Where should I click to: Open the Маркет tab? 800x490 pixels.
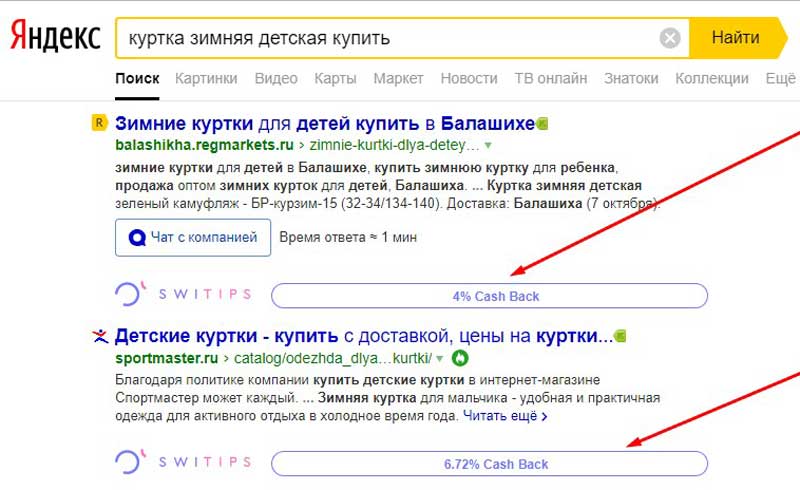(398, 79)
